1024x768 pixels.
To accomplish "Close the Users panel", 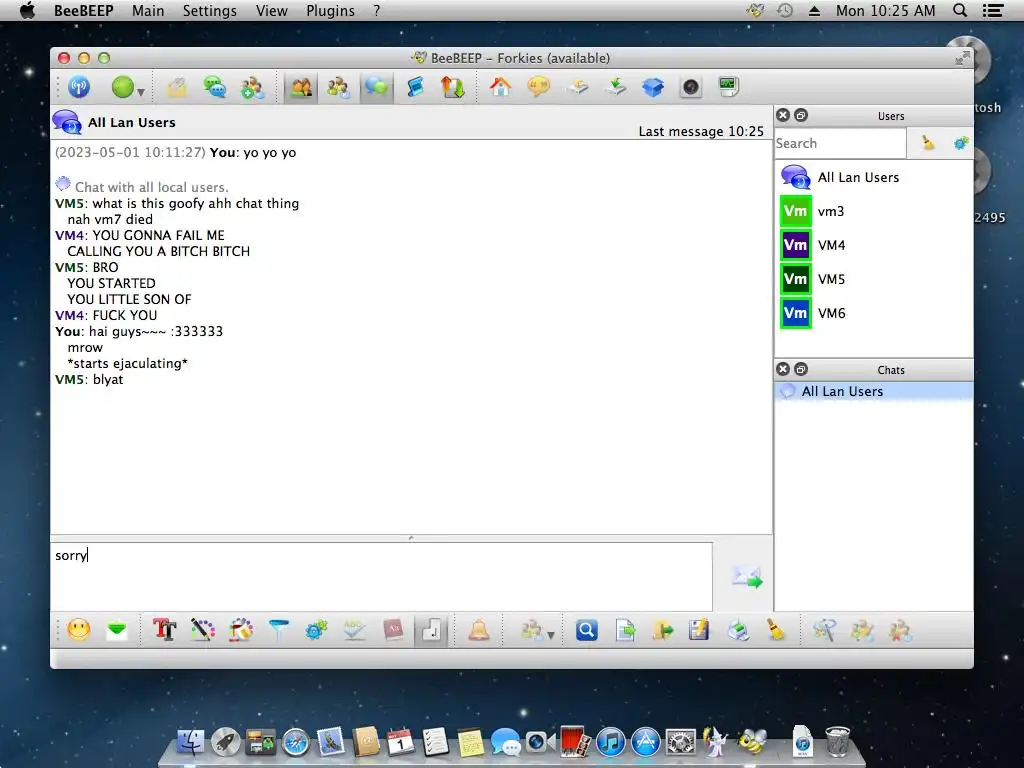I will pos(783,116).
